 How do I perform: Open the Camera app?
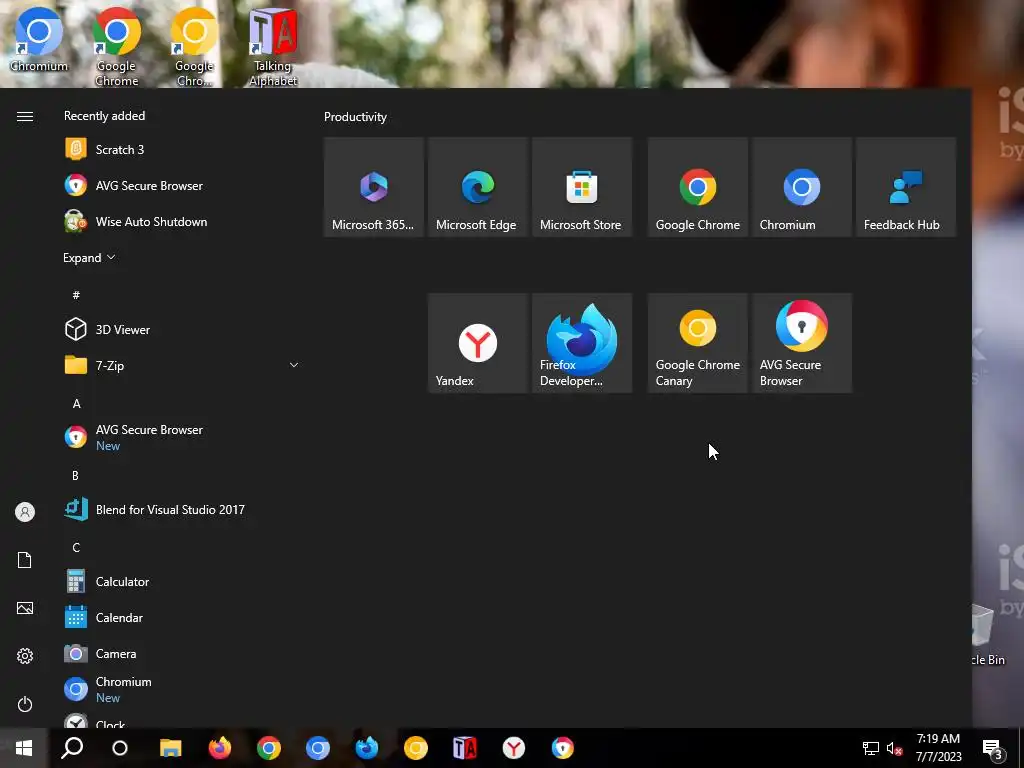coord(181,653)
